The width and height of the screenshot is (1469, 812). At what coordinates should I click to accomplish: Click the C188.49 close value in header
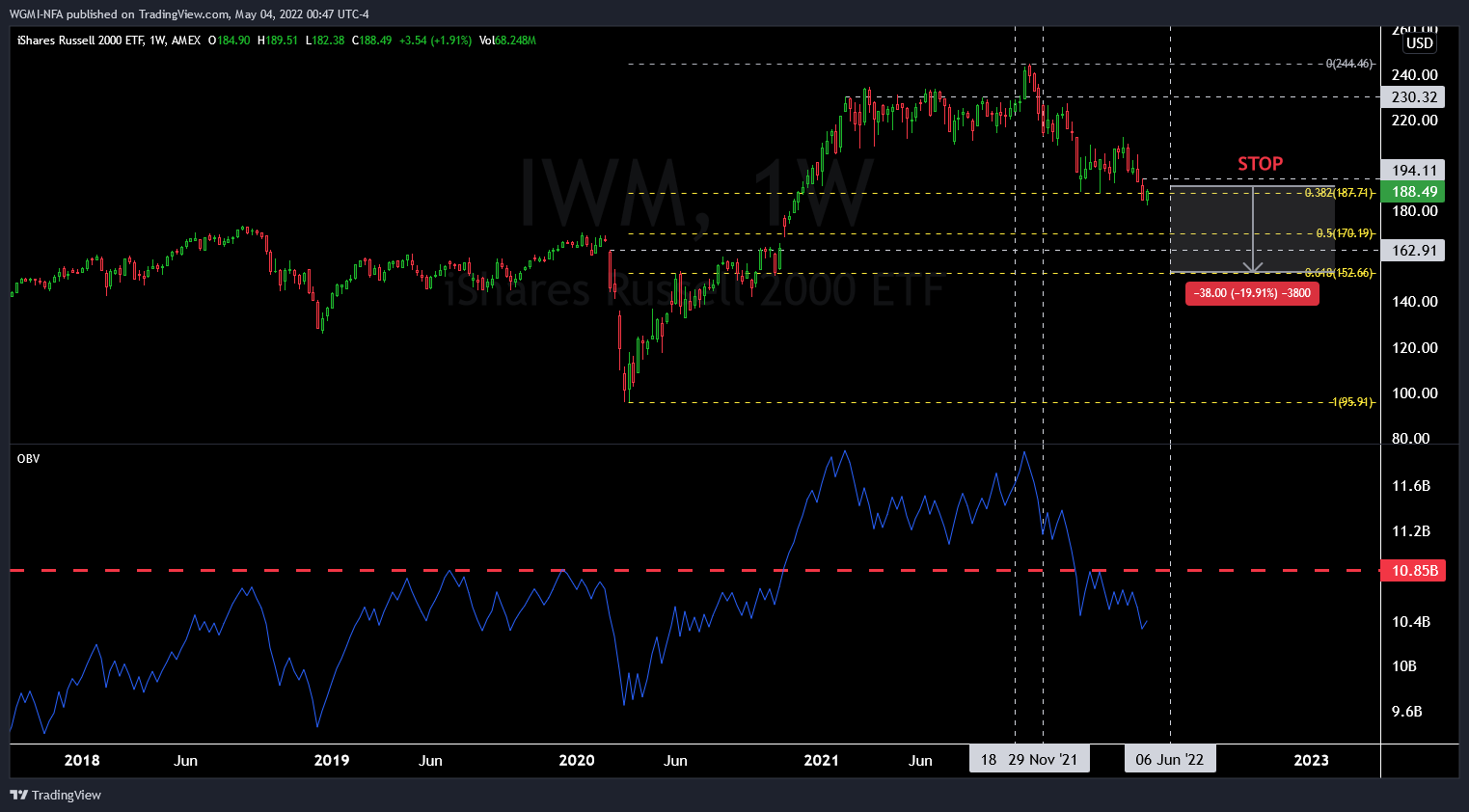(372, 41)
